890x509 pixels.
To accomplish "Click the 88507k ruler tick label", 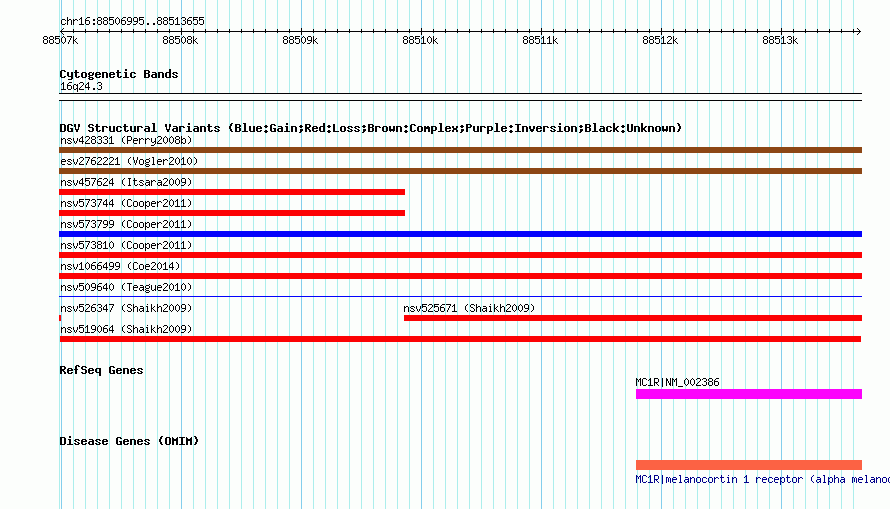I will 60,40.
